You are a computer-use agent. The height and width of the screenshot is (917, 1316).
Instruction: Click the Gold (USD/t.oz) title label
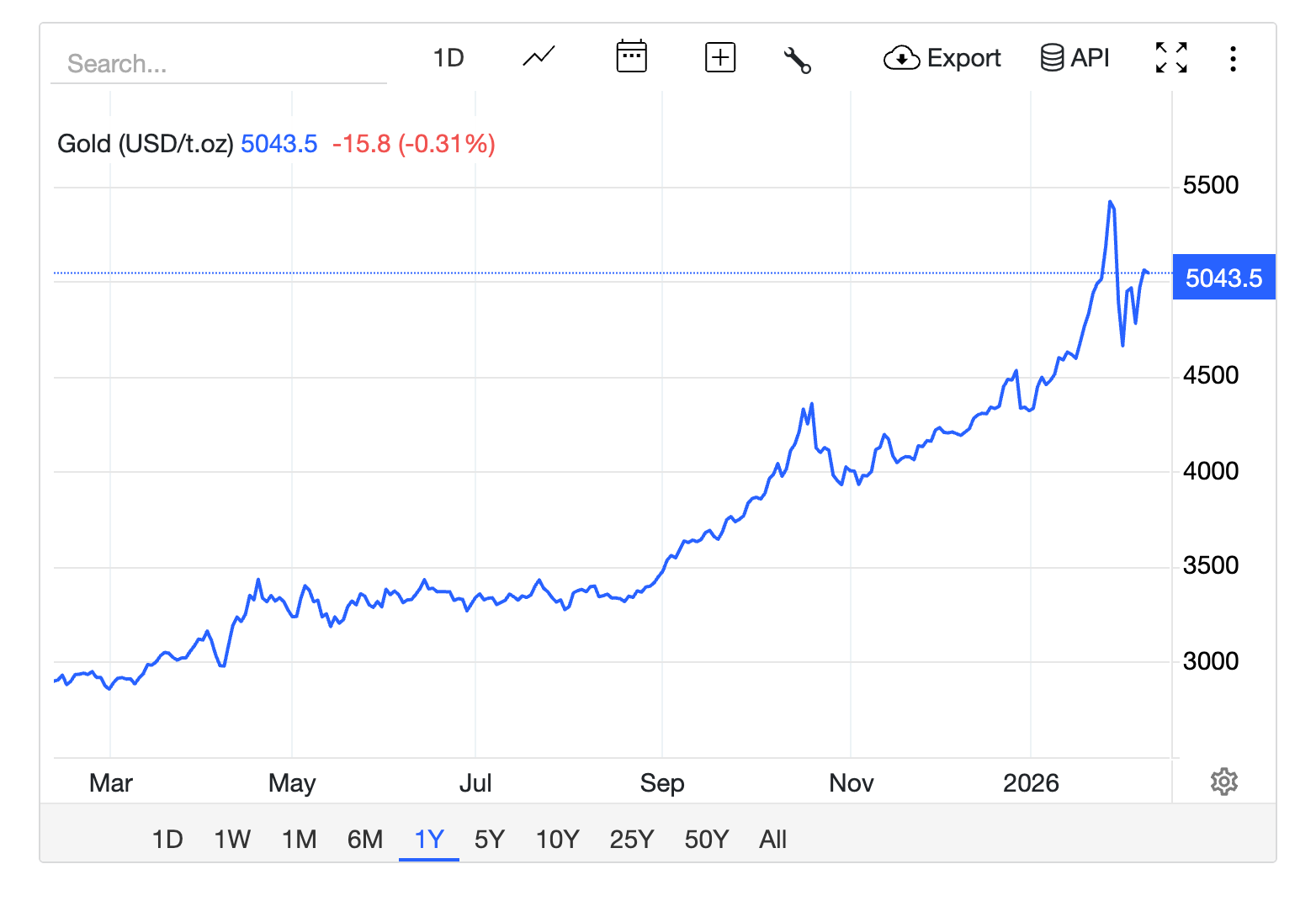coord(146,144)
